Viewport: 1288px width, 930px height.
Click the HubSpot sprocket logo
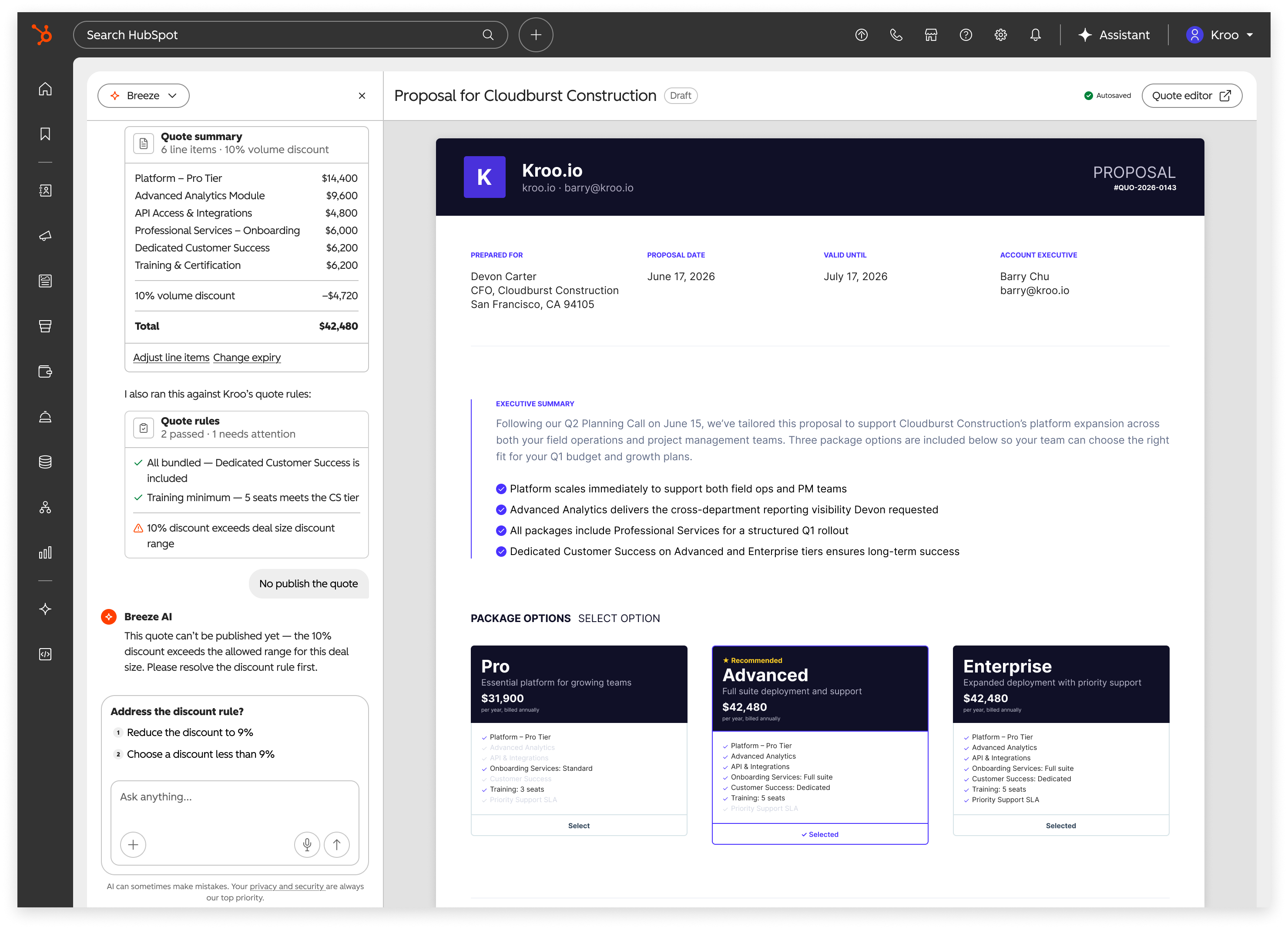coord(42,35)
